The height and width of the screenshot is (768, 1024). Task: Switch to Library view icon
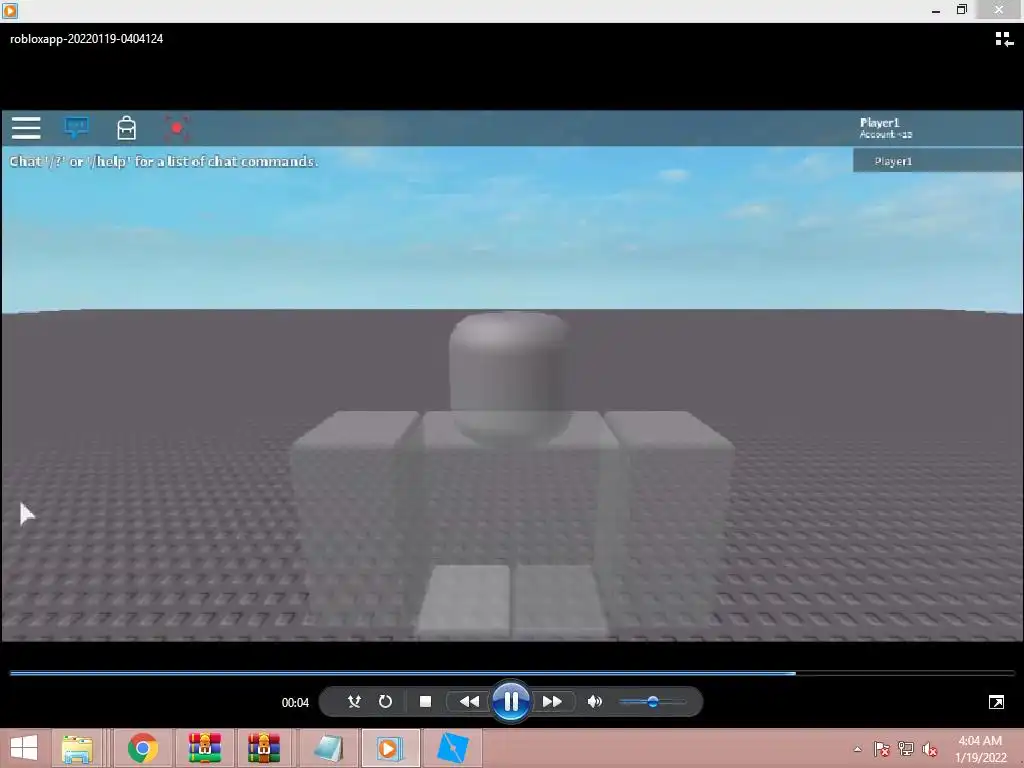click(1004, 39)
